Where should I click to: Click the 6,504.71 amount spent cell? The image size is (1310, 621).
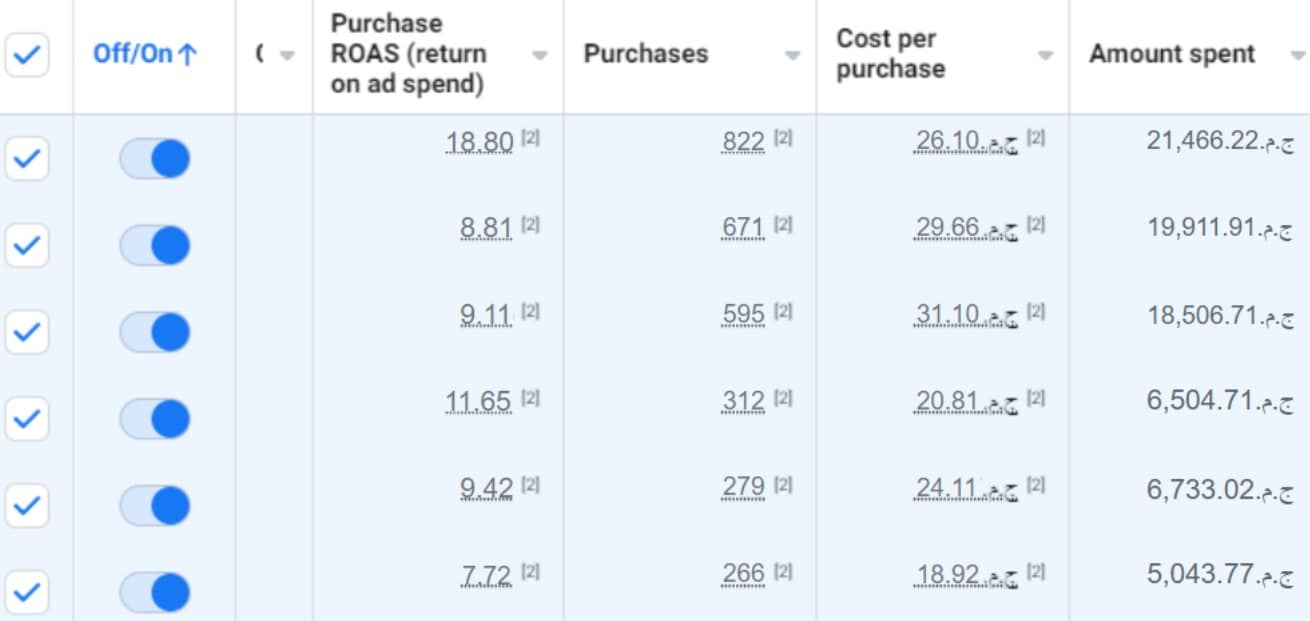pos(1200,401)
